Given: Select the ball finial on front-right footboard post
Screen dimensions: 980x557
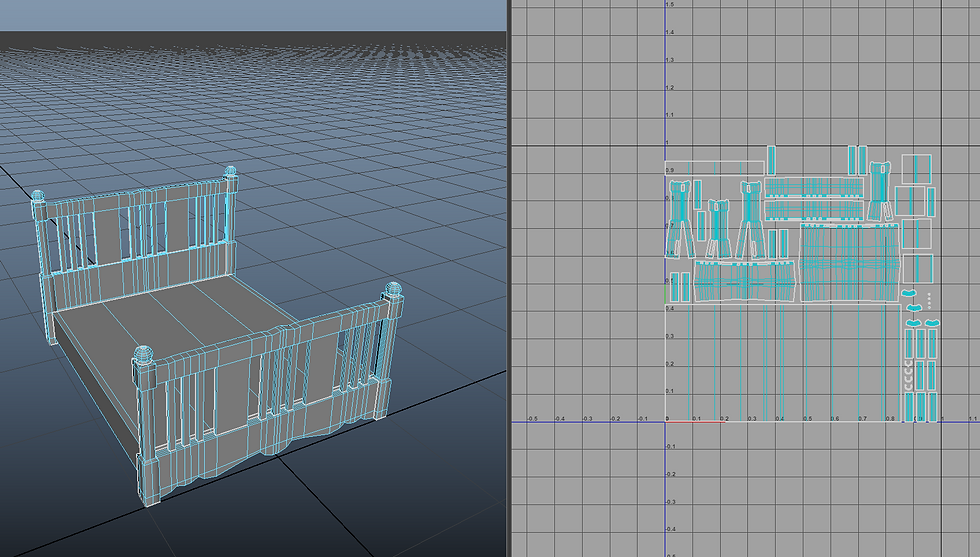Looking at the screenshot, I should coord(392,289).
